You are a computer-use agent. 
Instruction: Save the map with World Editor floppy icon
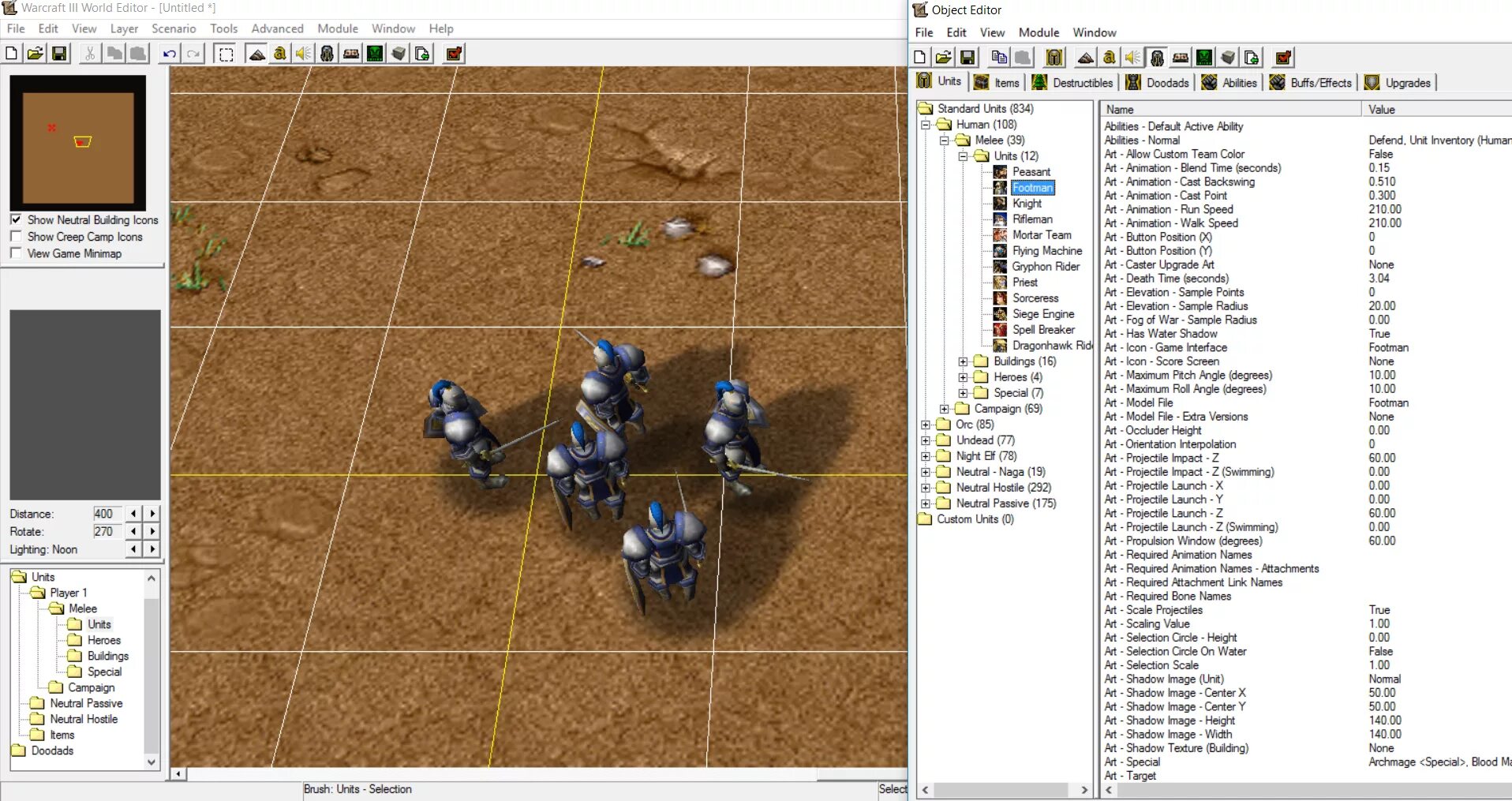pyautogui.click(x=59, y=54)
